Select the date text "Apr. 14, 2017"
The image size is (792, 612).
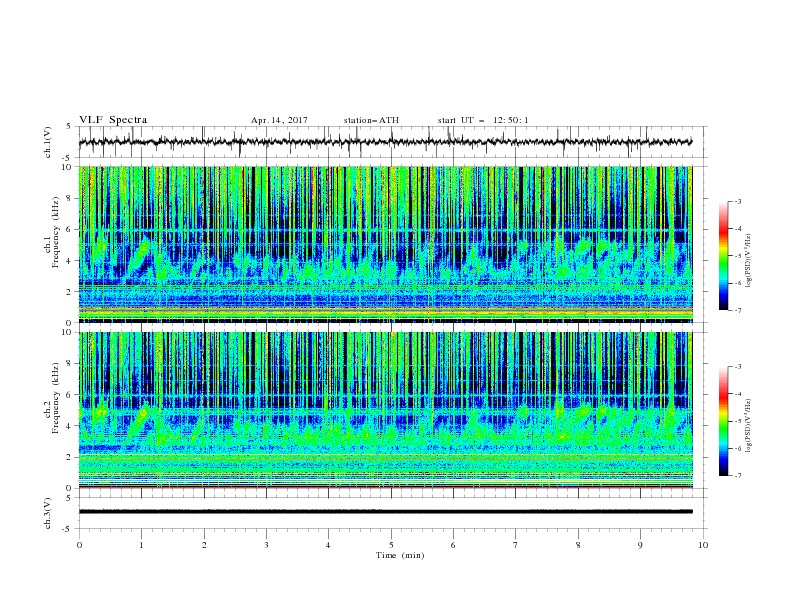pyautogui.click(x=279, y=120)
